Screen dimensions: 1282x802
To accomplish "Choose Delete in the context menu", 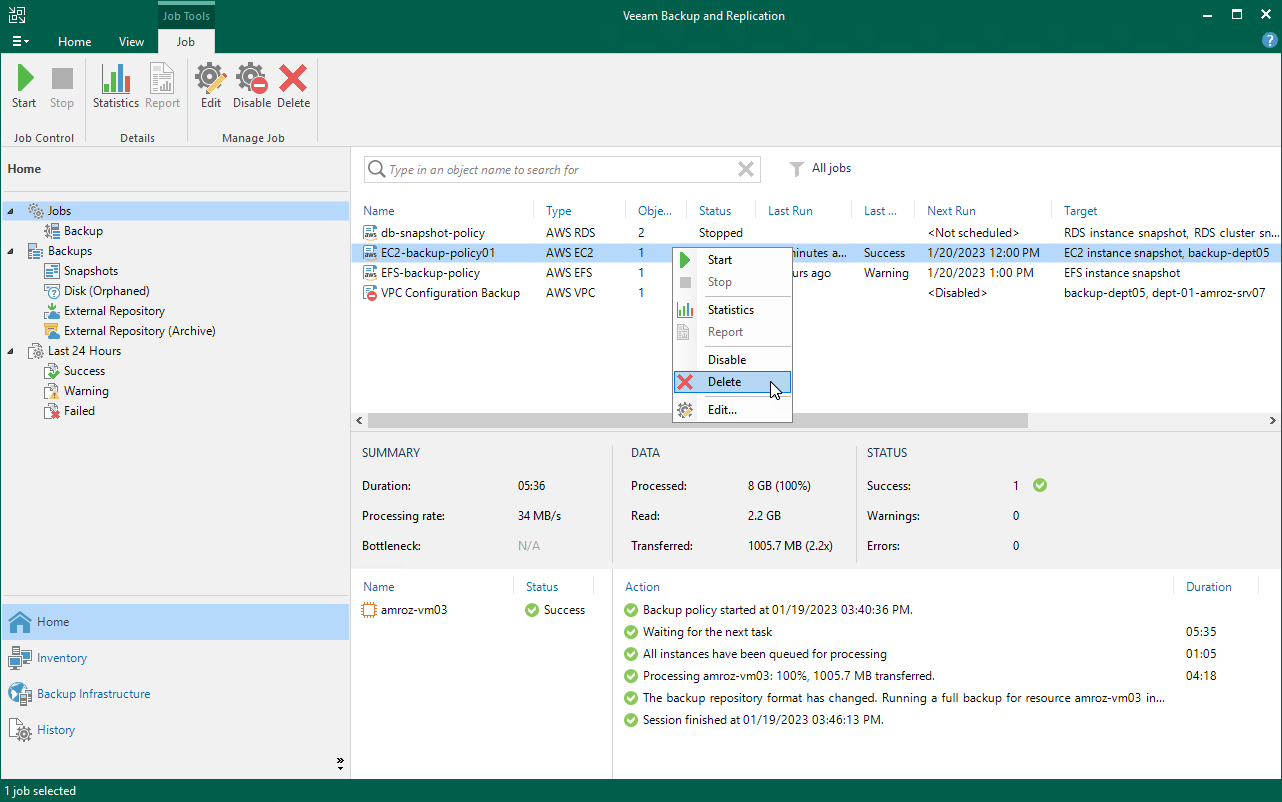I will [732, 382].
